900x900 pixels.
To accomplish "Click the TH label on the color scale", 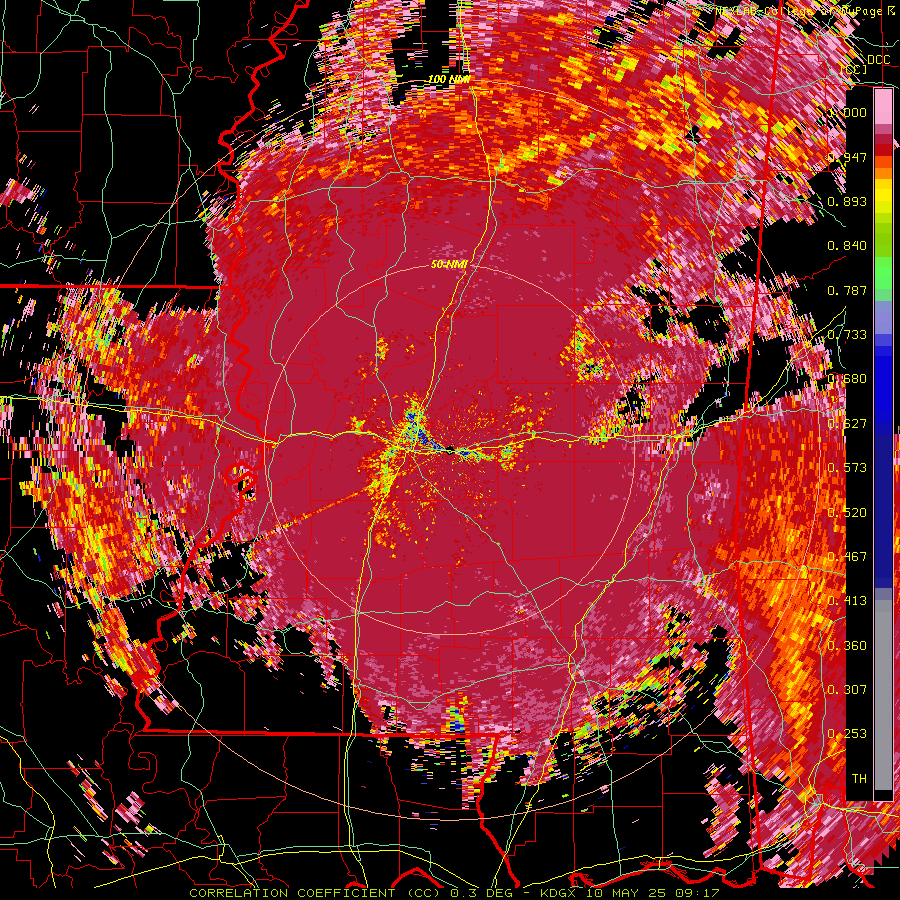I will coord(859,779).
